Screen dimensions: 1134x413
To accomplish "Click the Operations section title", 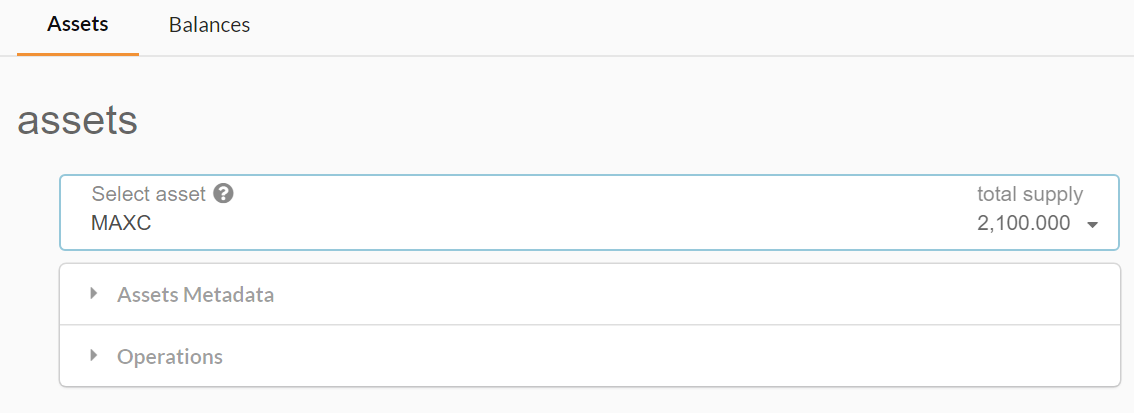I will 170,357.
